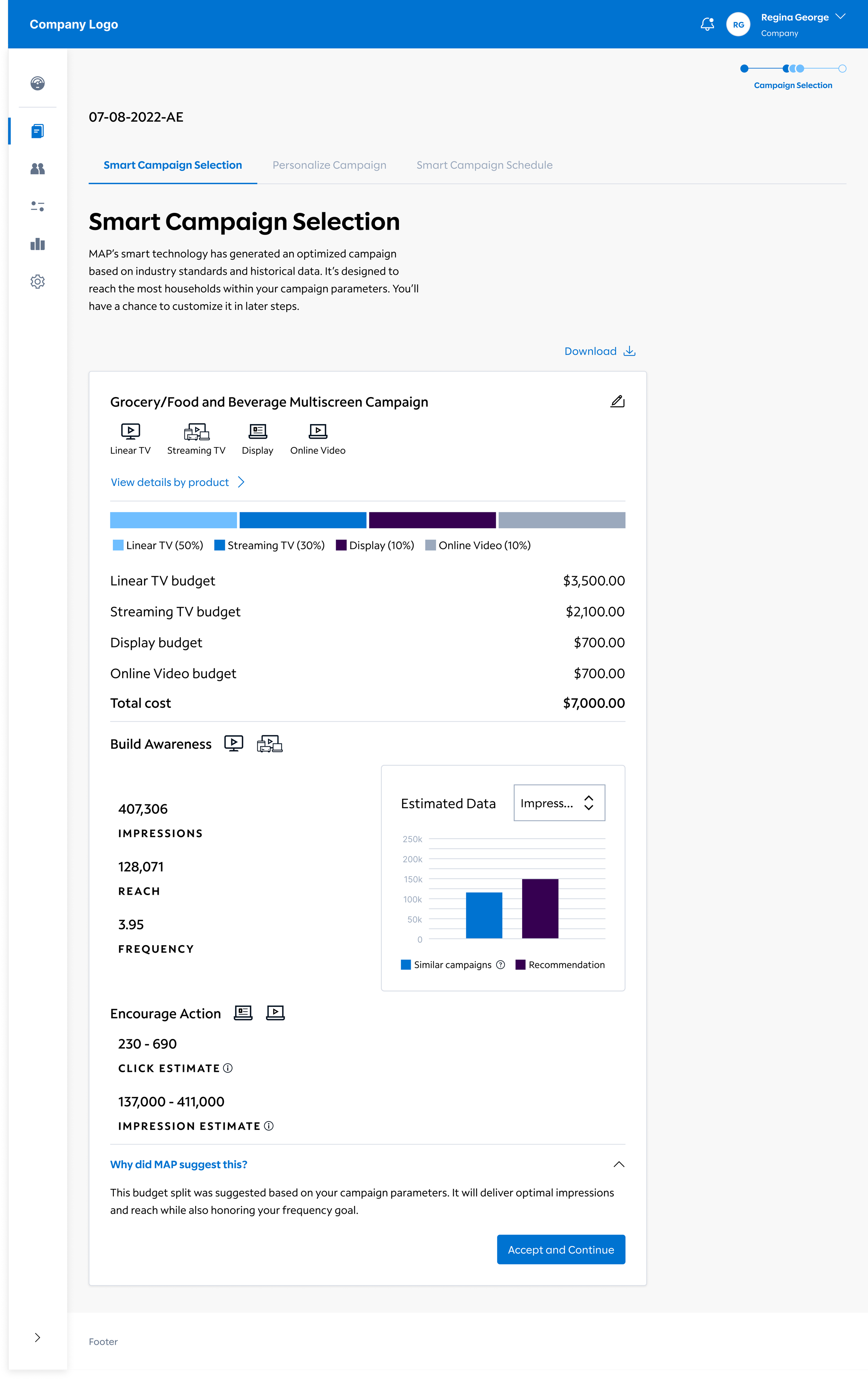This screenshot has height=1380, width=868.
Task: Click the Online Video product icon
Action: 318,431
